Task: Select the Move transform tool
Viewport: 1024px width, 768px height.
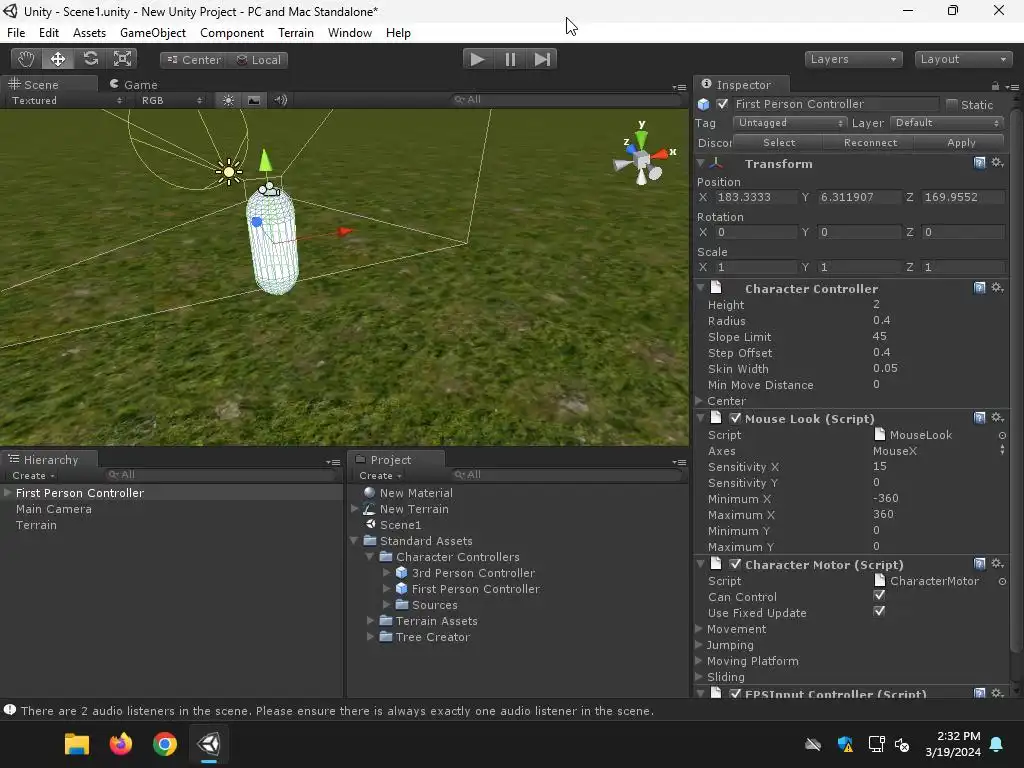Action: (57, 59)
